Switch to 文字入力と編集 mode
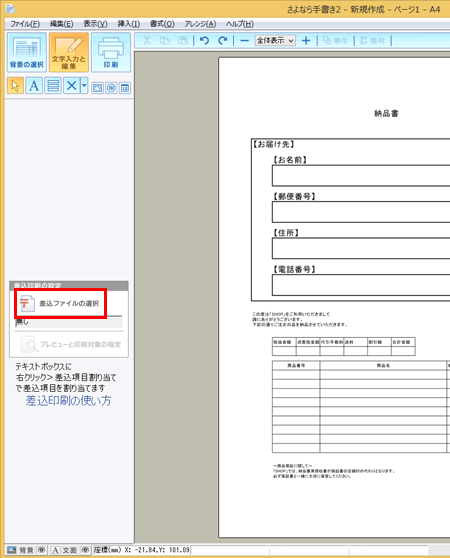The height and width of the screenshot is (558, 450). pos(69,52)
